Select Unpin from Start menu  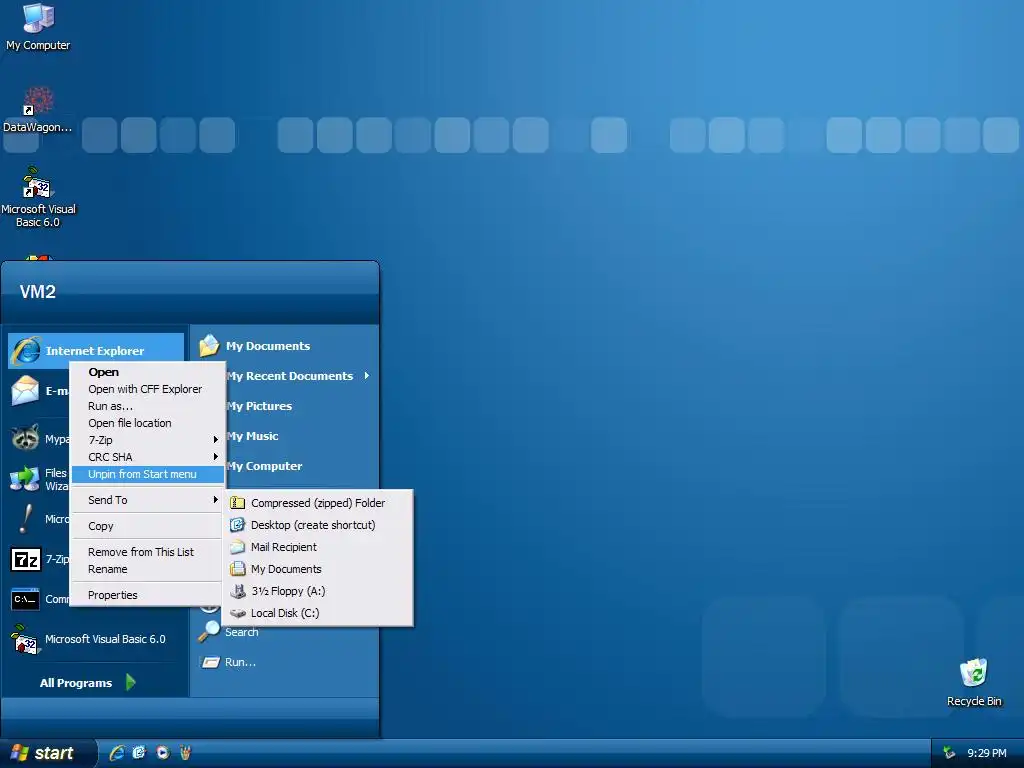click(x=148, y=474)
